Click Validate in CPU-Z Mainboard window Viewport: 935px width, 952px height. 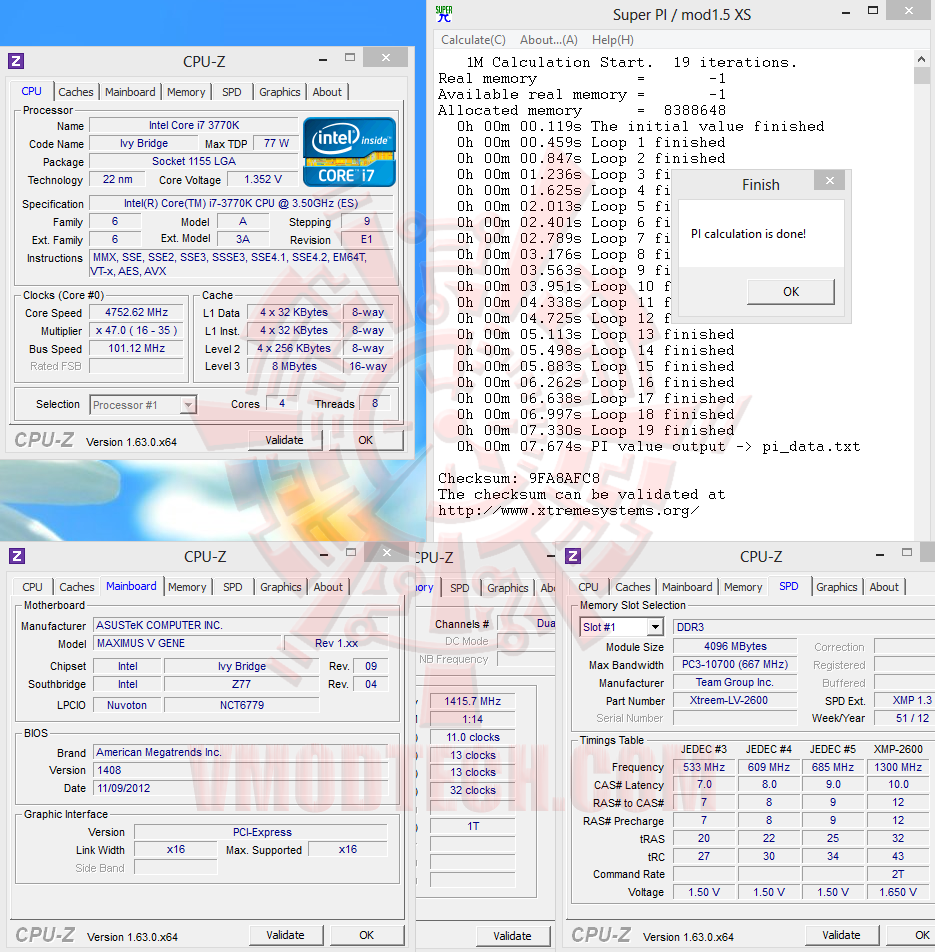[x=285, y=935]
